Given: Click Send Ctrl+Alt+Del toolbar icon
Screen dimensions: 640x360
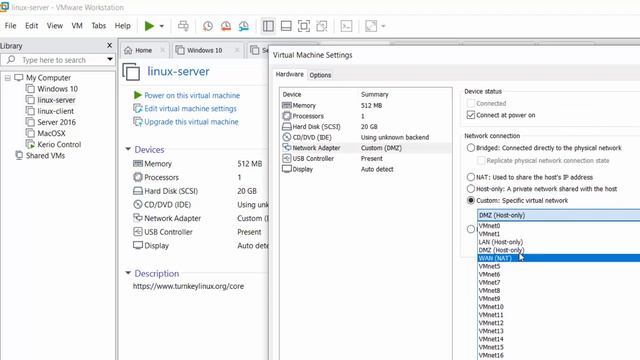Looking at the screenshot, I should (x=183, y=26).
